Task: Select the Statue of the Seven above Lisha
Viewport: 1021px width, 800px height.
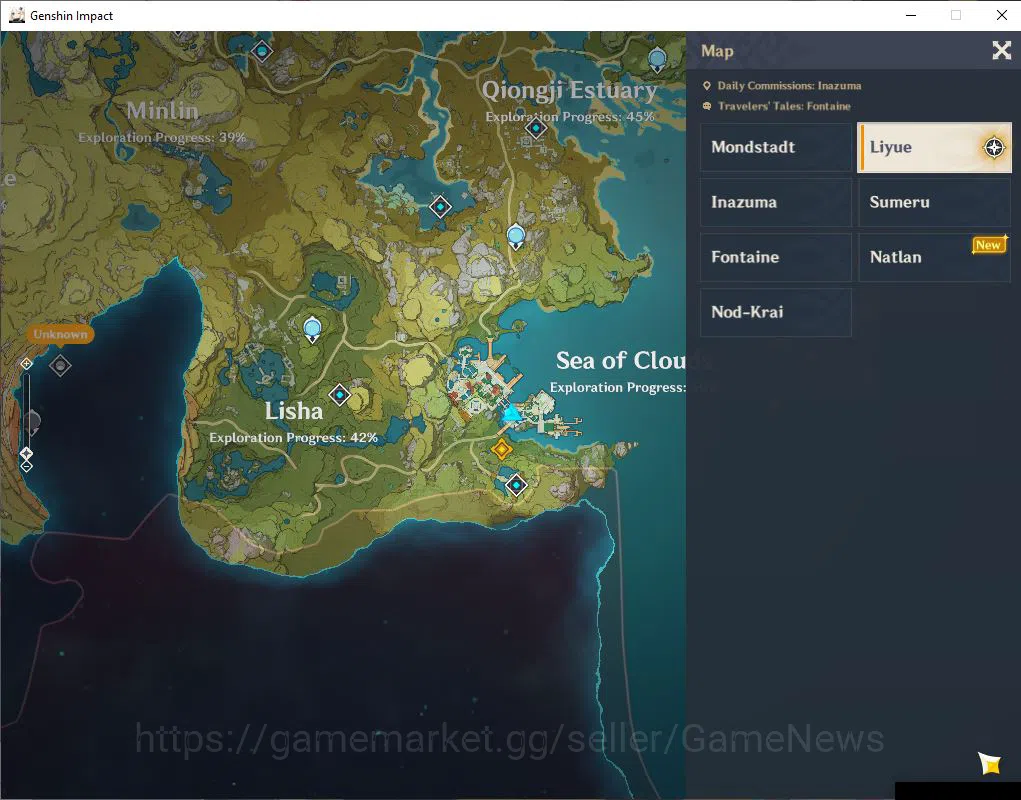Action: 313,329
